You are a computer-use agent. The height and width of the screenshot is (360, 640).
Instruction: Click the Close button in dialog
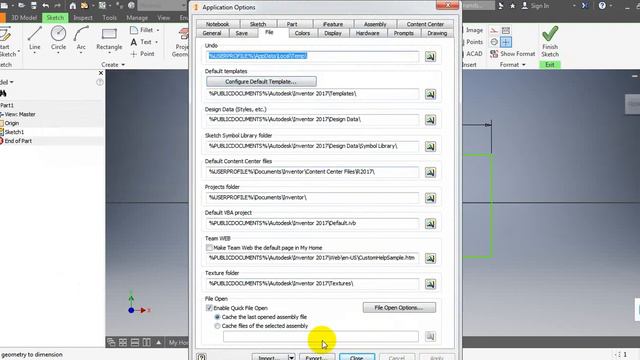point(357,358)
